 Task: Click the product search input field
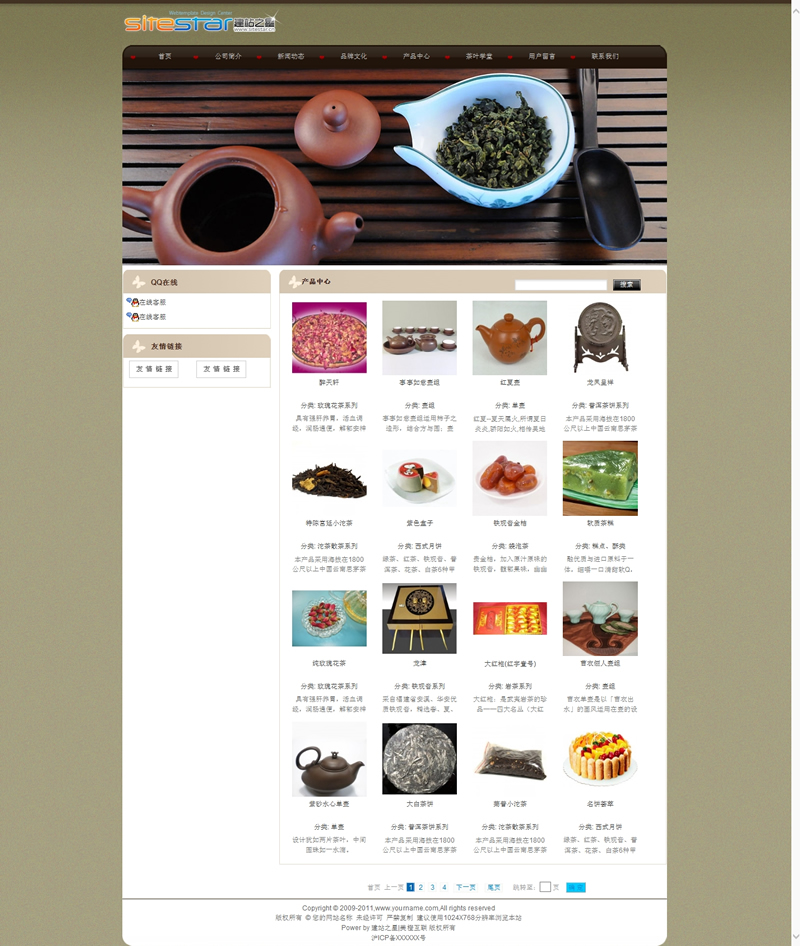coord(561,285)
